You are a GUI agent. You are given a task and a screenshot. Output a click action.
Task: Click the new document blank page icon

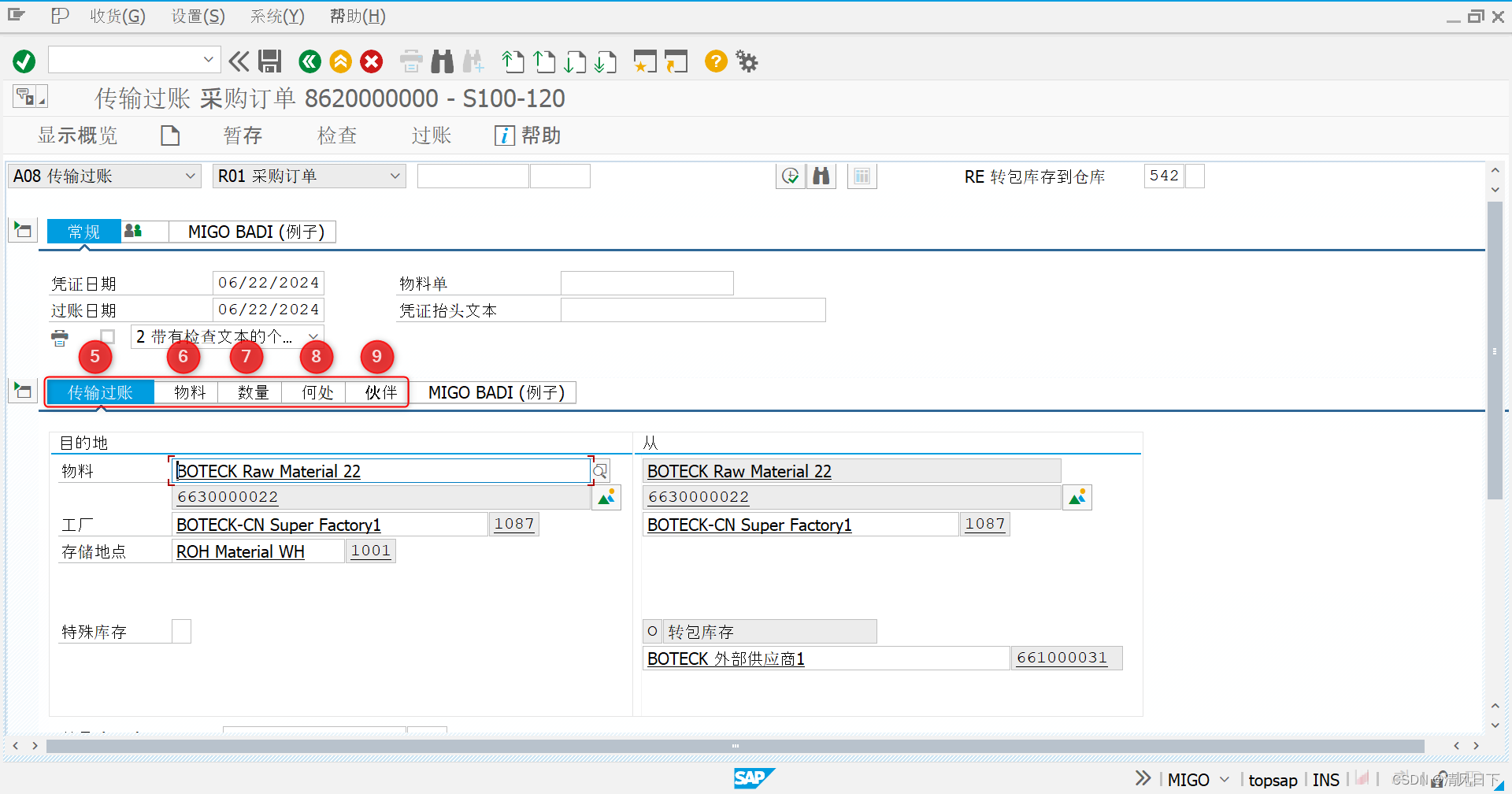[170, 135]
